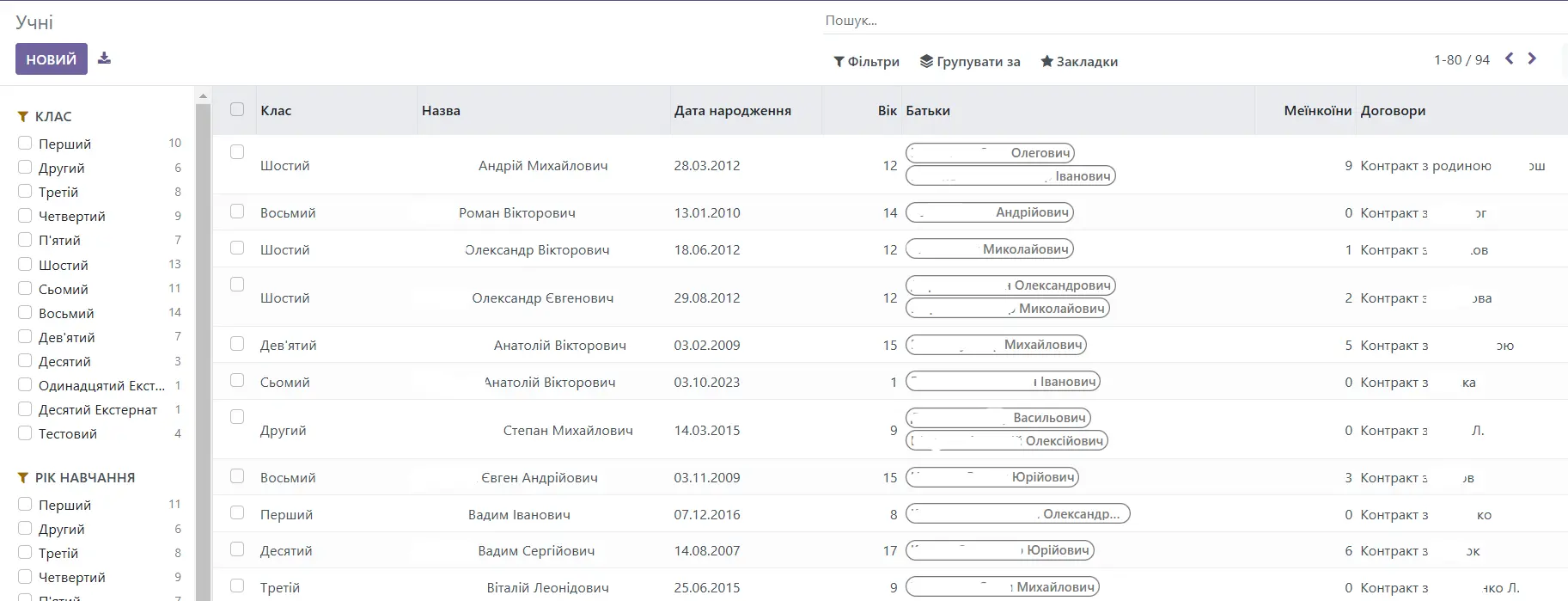Select row checkbox for Віталій Леонідович
This screenshot has height=601, width=1568.
(237, 586)
